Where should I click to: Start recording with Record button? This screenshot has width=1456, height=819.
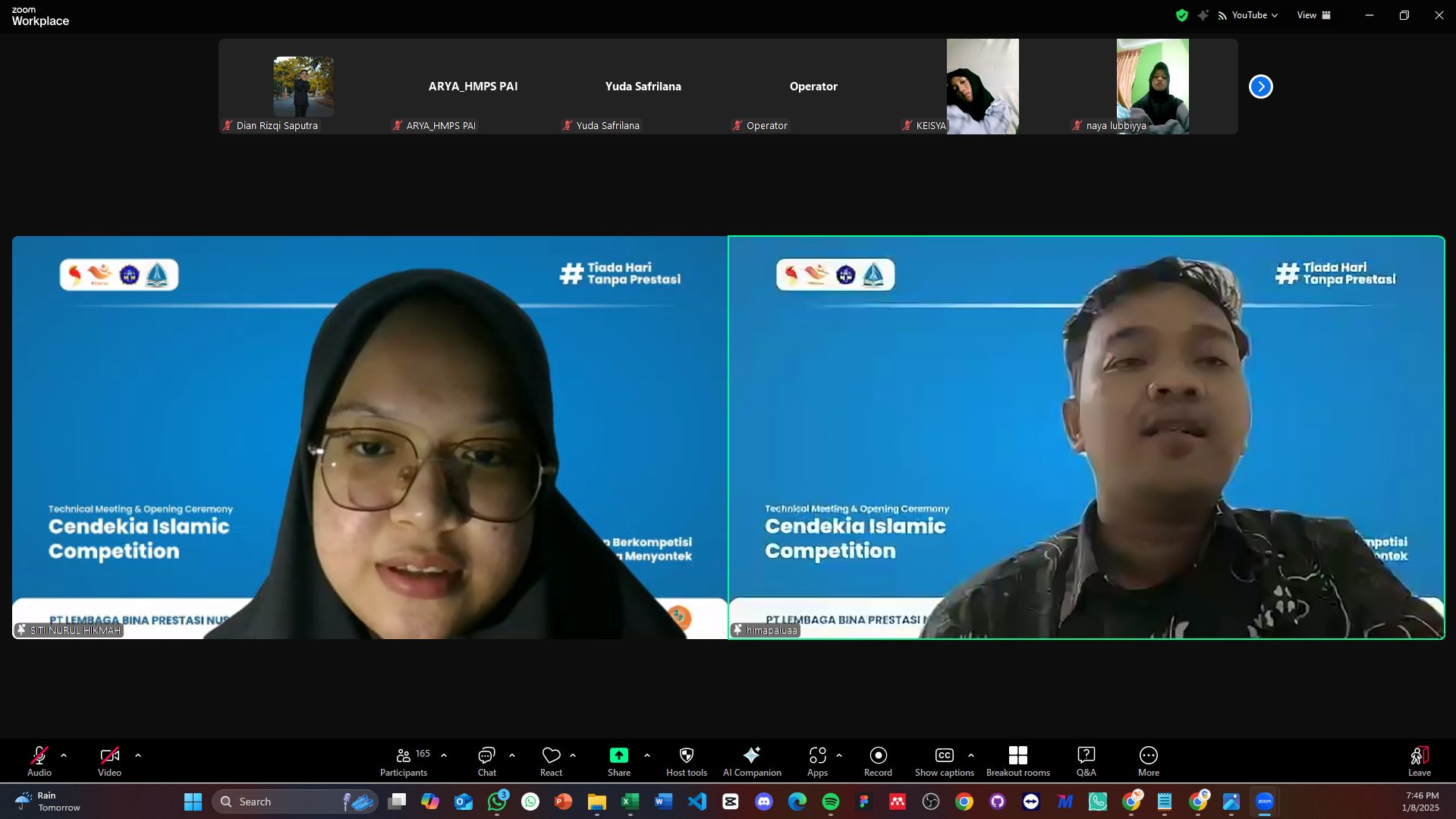pyautogui.click(x=878, y=761)
